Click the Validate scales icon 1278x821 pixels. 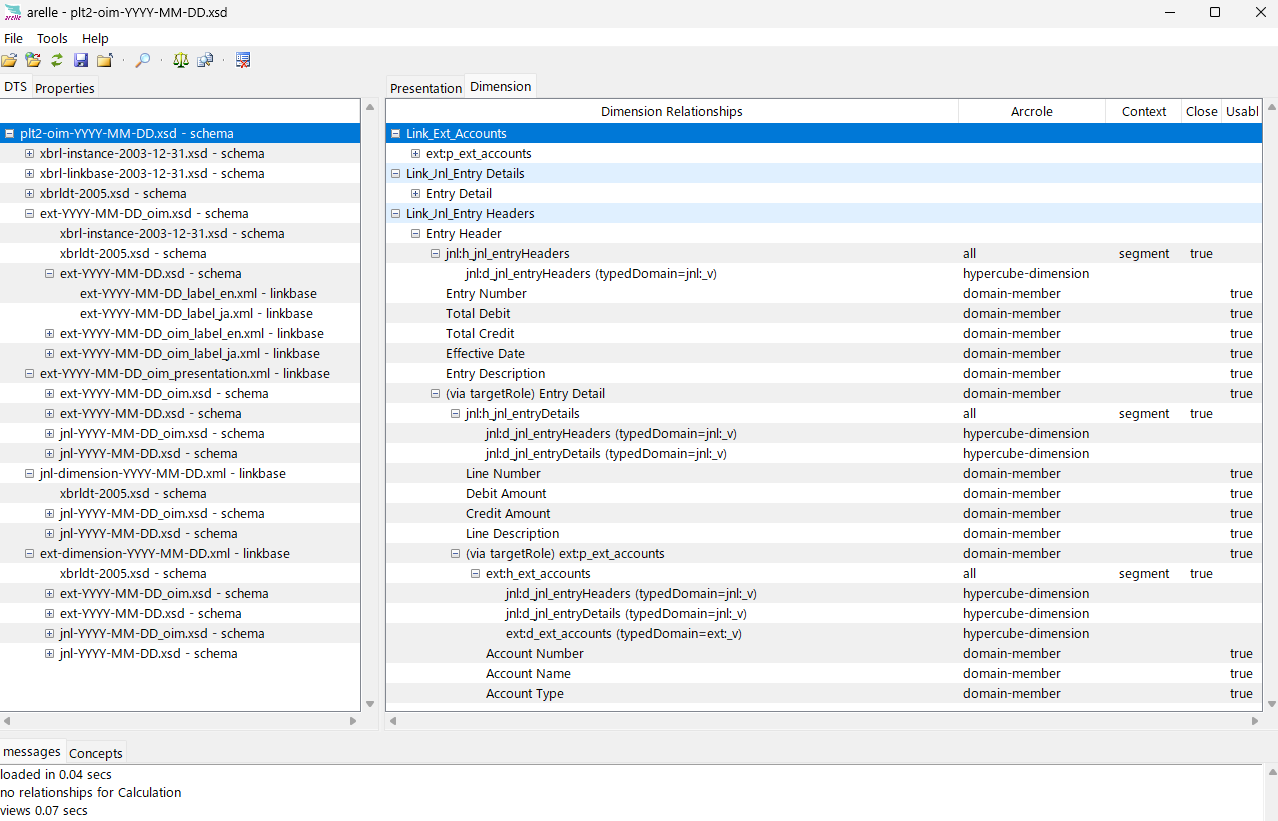pyautogui.click(x=181, y=60)
